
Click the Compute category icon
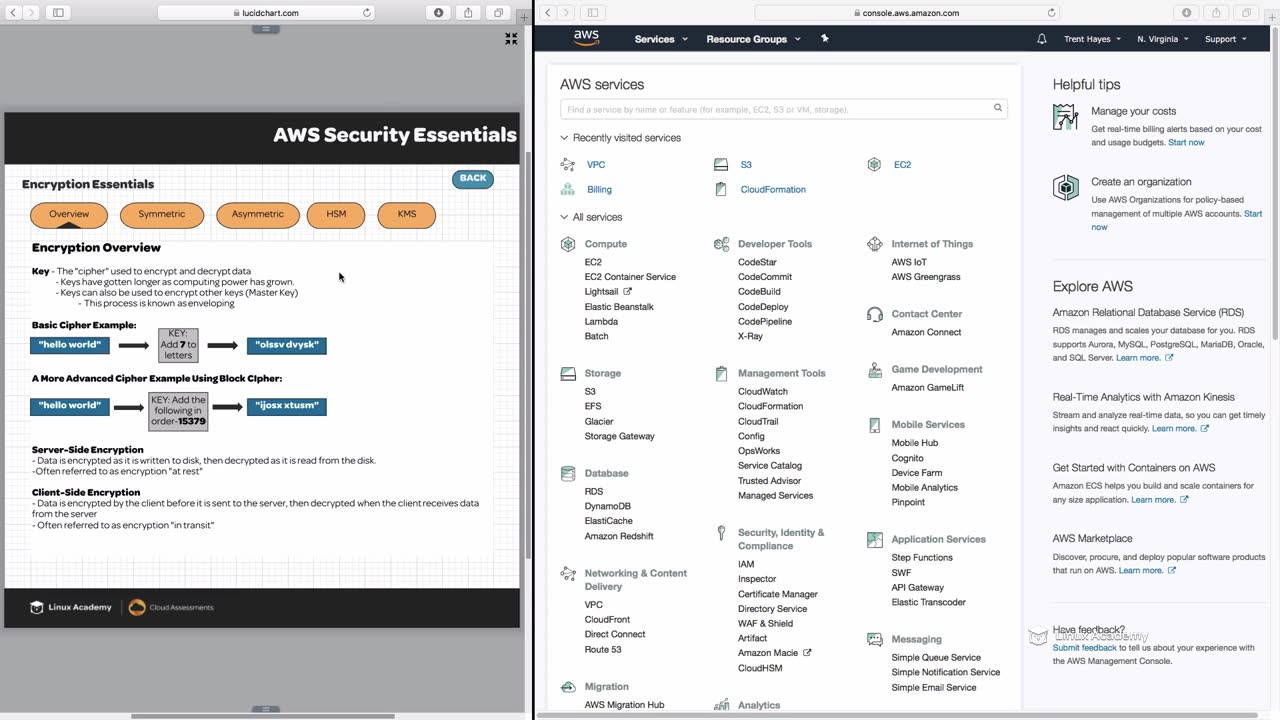[x=568, y=244]
